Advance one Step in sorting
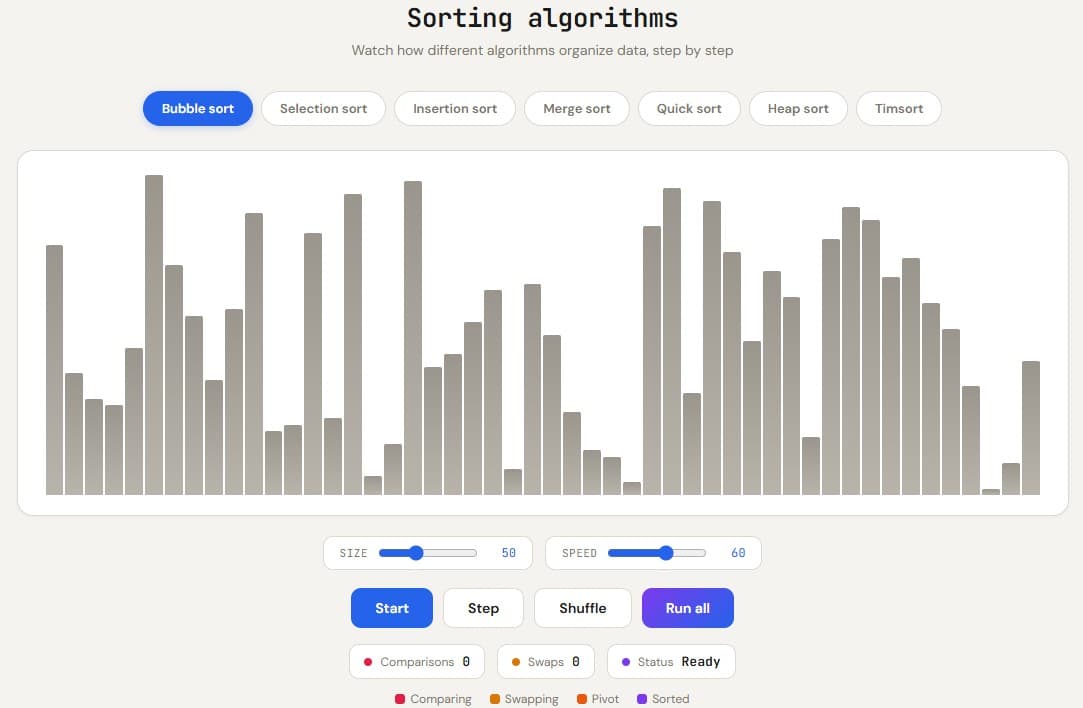 point(483,608)
